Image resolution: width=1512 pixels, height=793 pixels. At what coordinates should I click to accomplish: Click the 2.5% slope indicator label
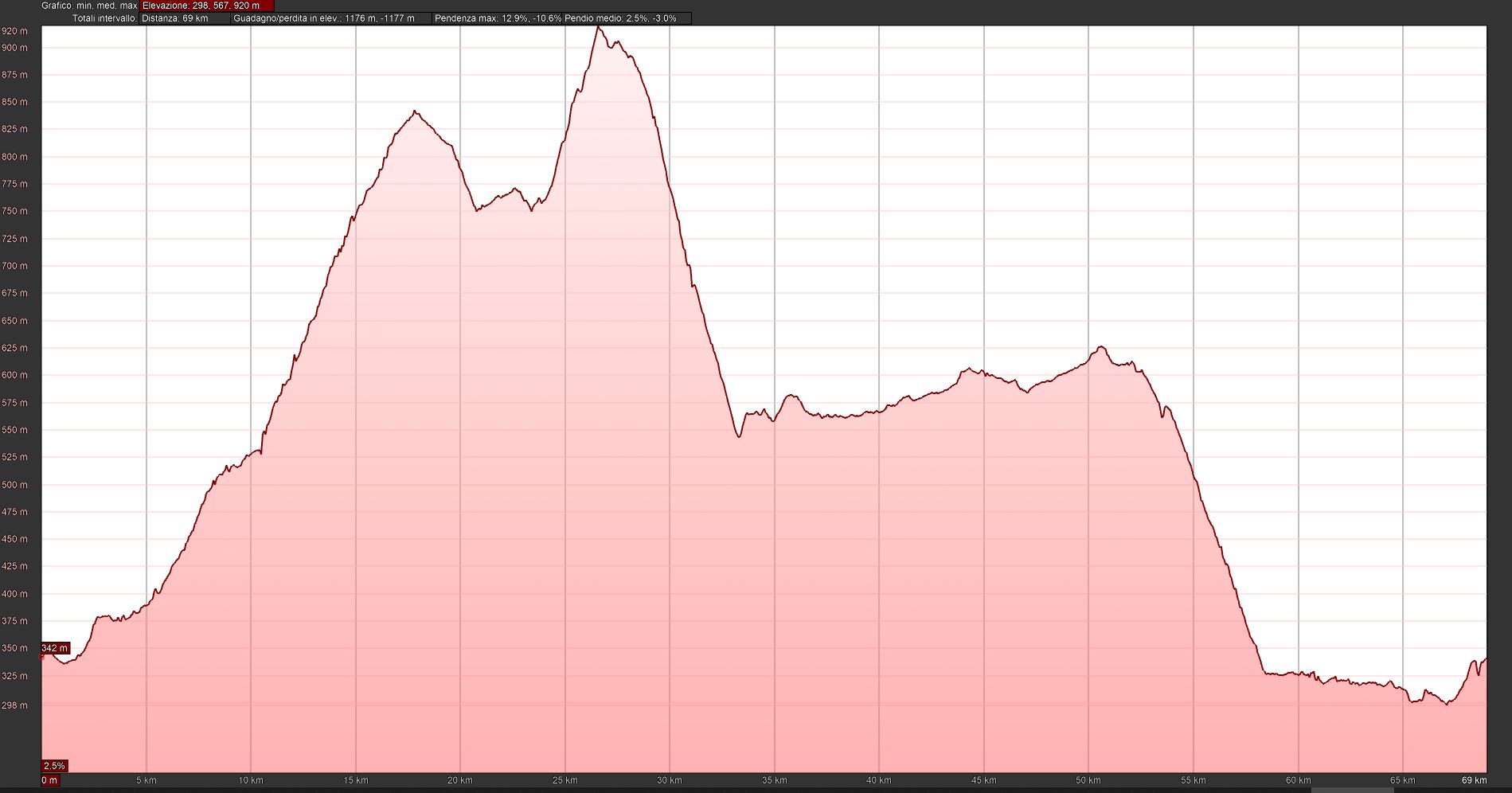(x=54, y=766)
